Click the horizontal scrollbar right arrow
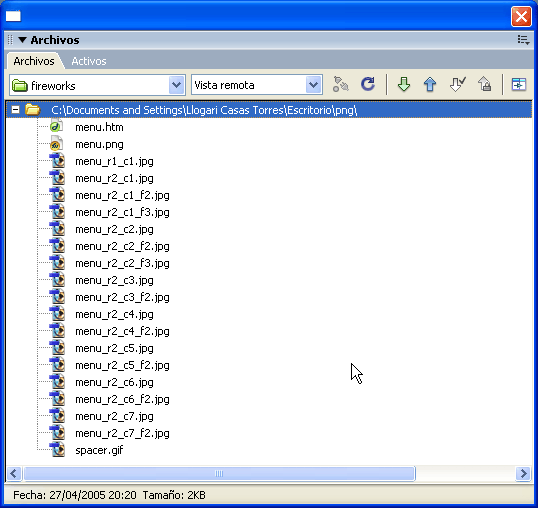The width and height of the screenshot is (538, 508). pos(523,474)
